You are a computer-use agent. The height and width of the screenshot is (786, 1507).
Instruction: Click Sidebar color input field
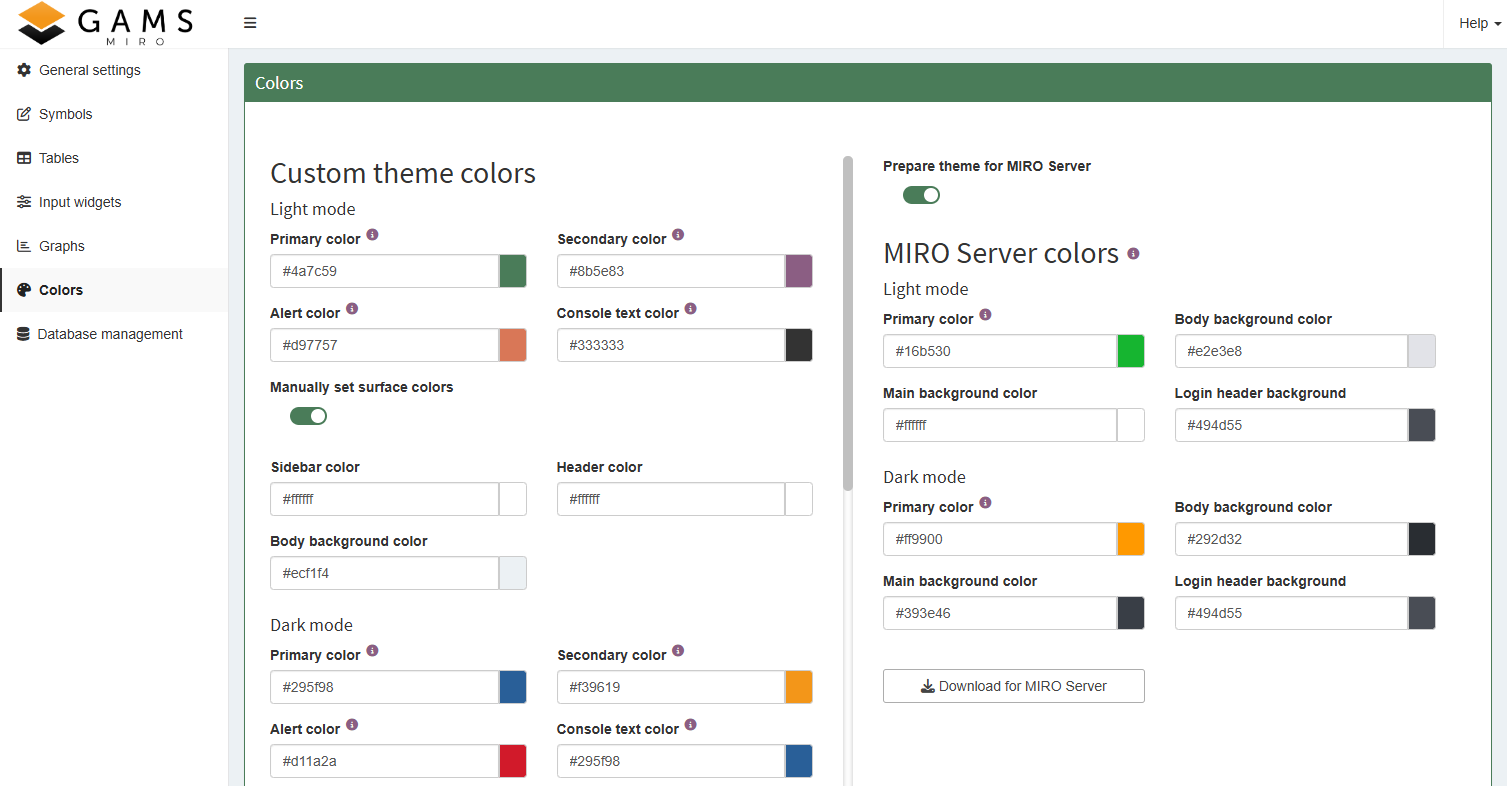click(384, 499)
